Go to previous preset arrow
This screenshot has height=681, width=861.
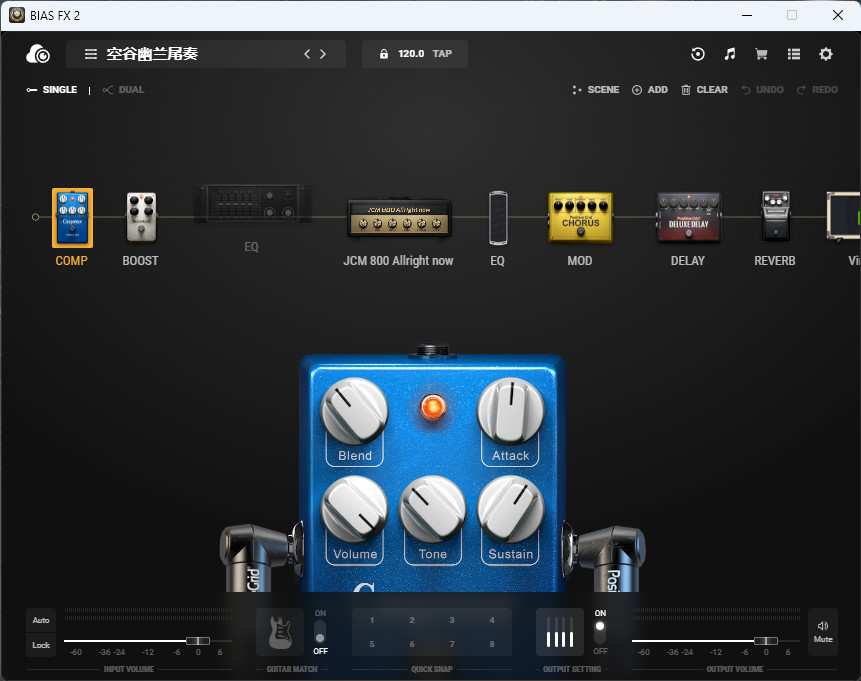pos(307,54)
